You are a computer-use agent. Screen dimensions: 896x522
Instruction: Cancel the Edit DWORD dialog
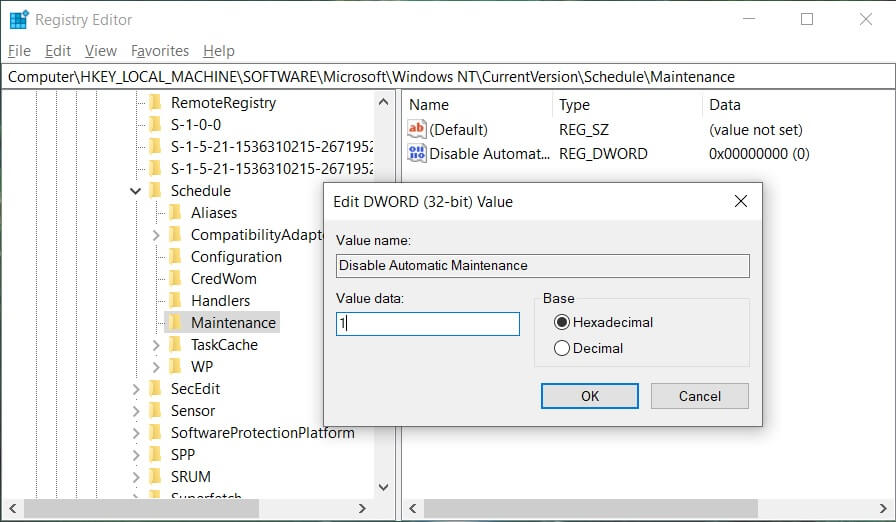coord(699,396)
